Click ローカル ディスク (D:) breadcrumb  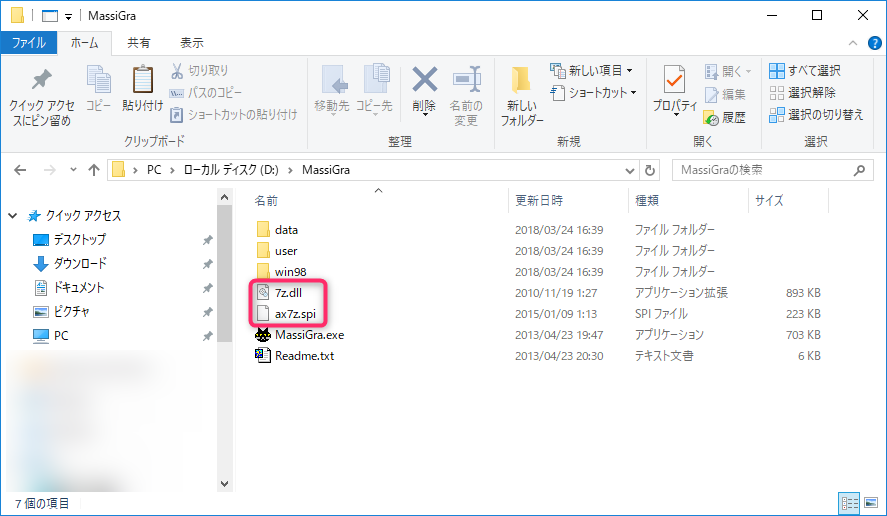[x=231, y=170]
